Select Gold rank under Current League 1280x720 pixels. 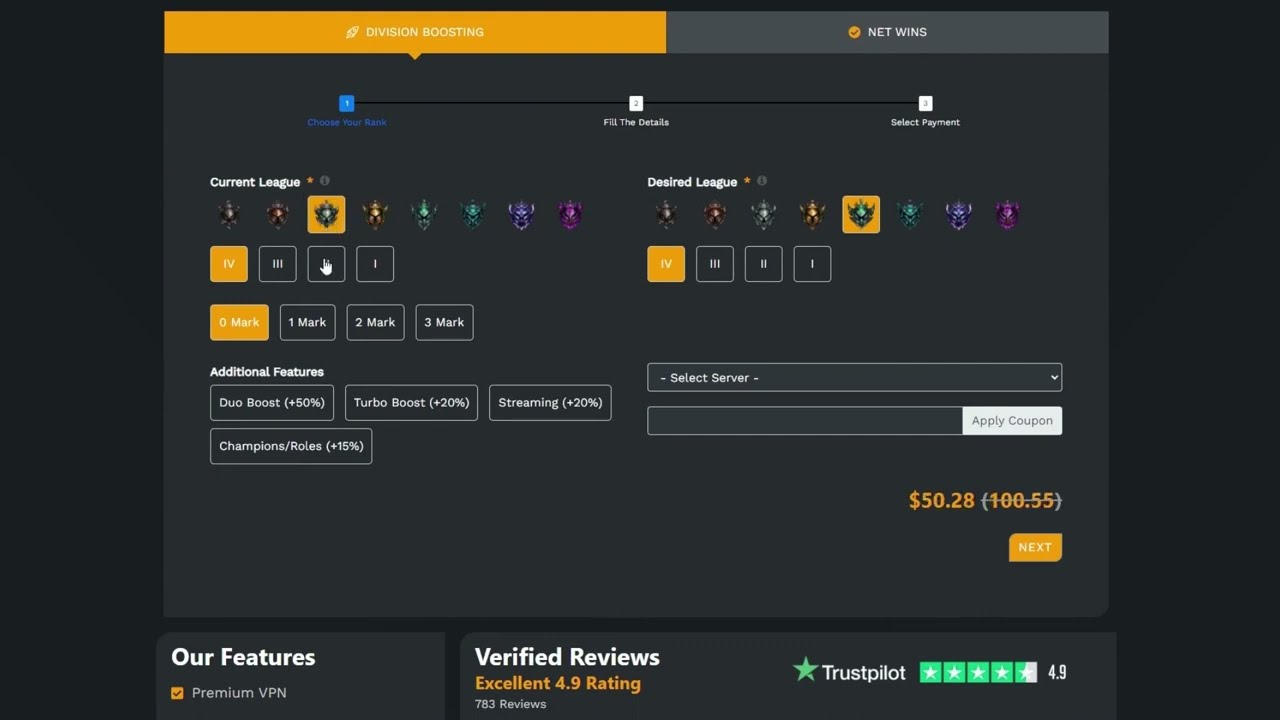[x=375, y=215]
